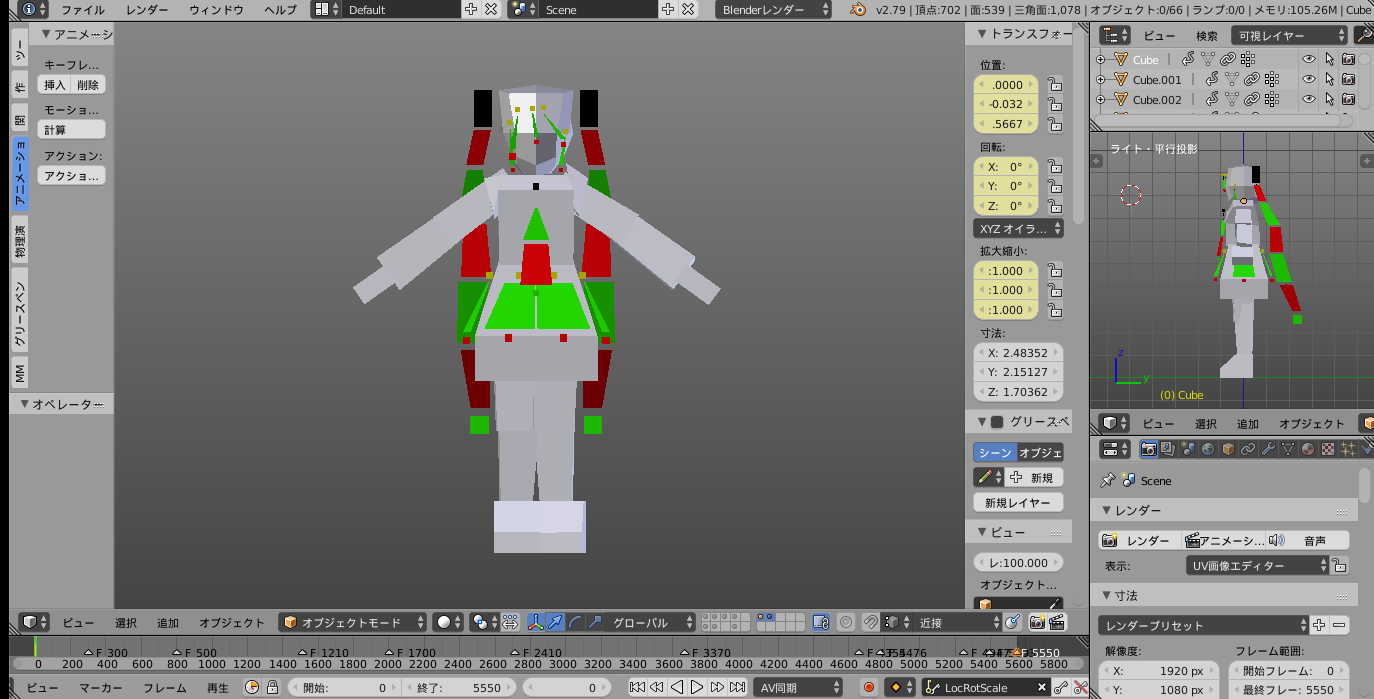This screenshot has width=1374, height=699.
Task: Click the Render image button
Action: [1138, 540]
